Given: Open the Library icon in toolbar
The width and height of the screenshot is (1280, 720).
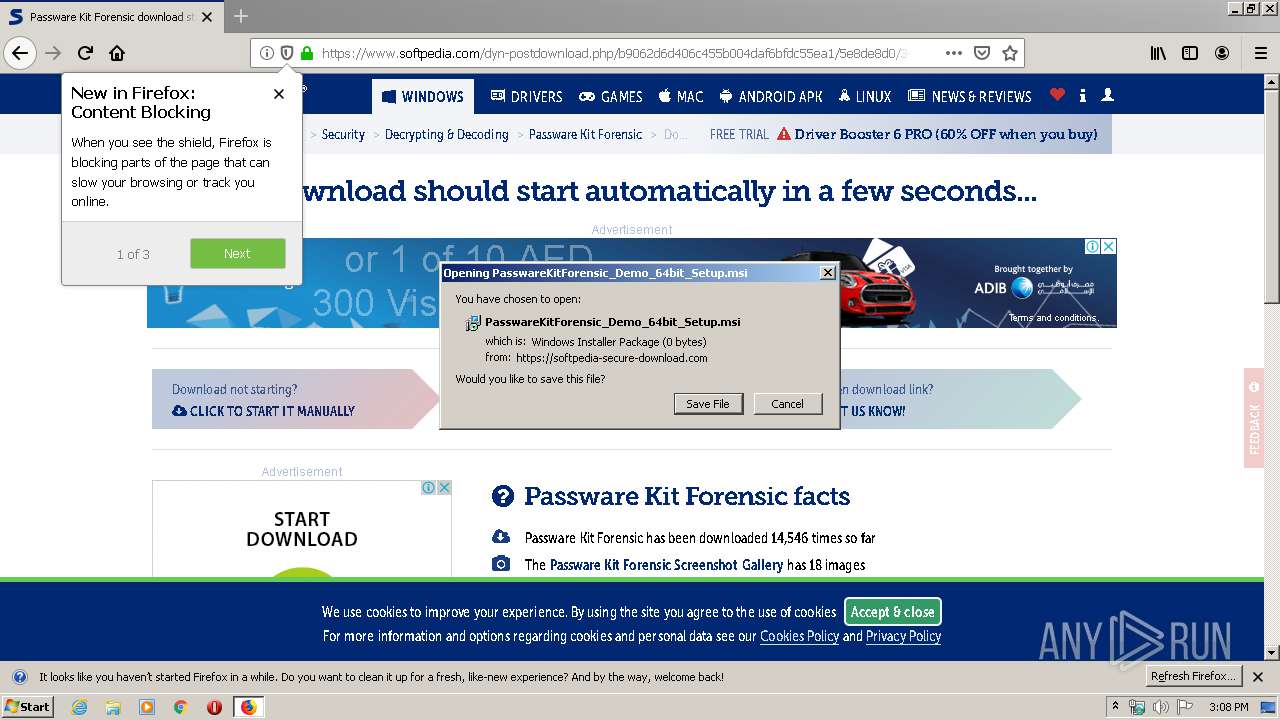Looking at the screenshot, I should click(x=1158, y=53).
